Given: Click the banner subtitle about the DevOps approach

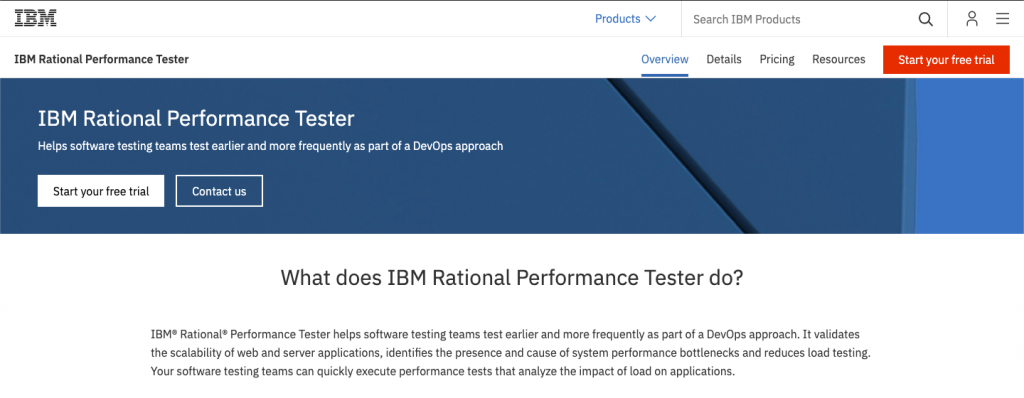Looking at the screenshot, I should pyautogui.click(x=270, y=146).
